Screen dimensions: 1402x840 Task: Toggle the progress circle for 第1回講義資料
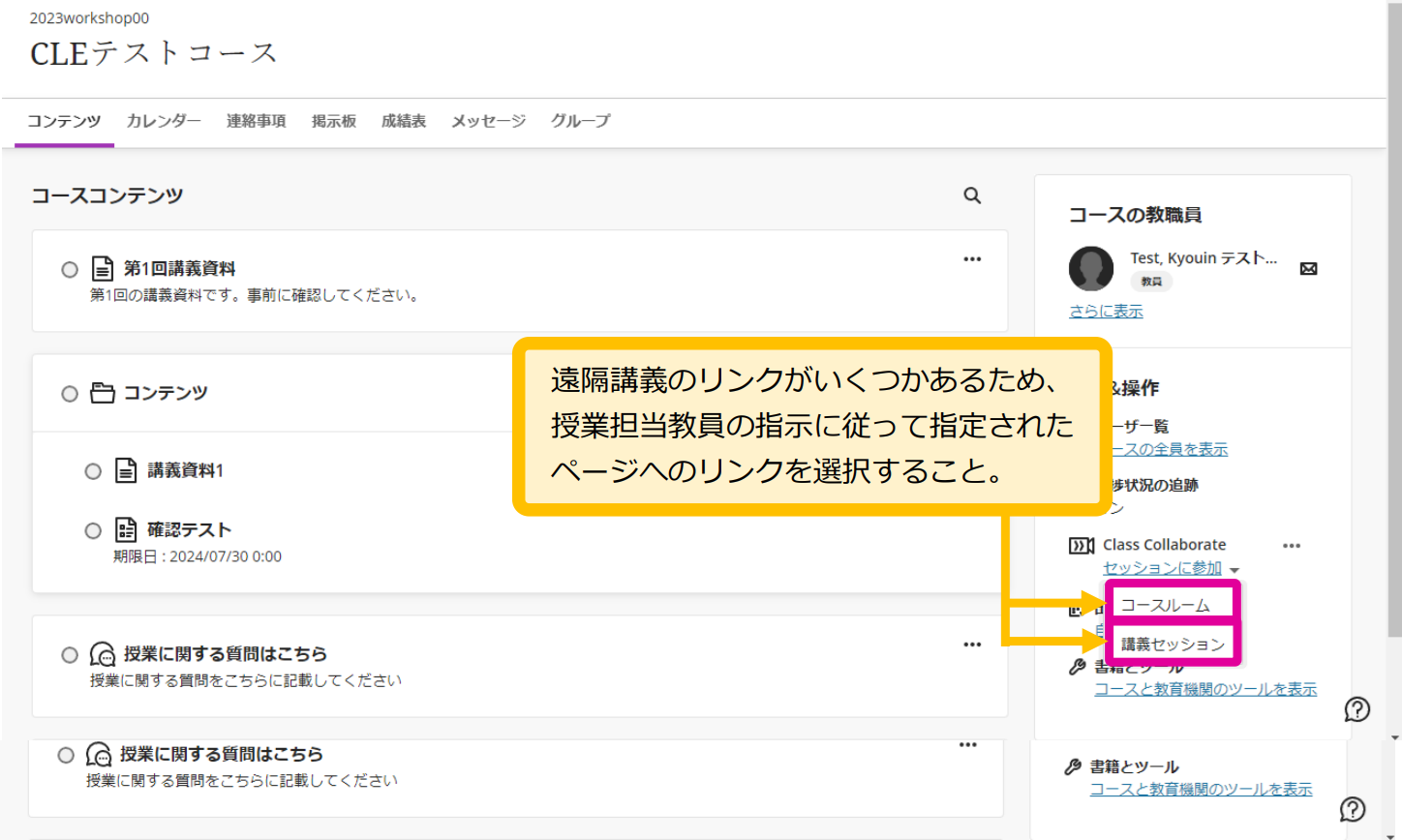(x=70, y=269)
